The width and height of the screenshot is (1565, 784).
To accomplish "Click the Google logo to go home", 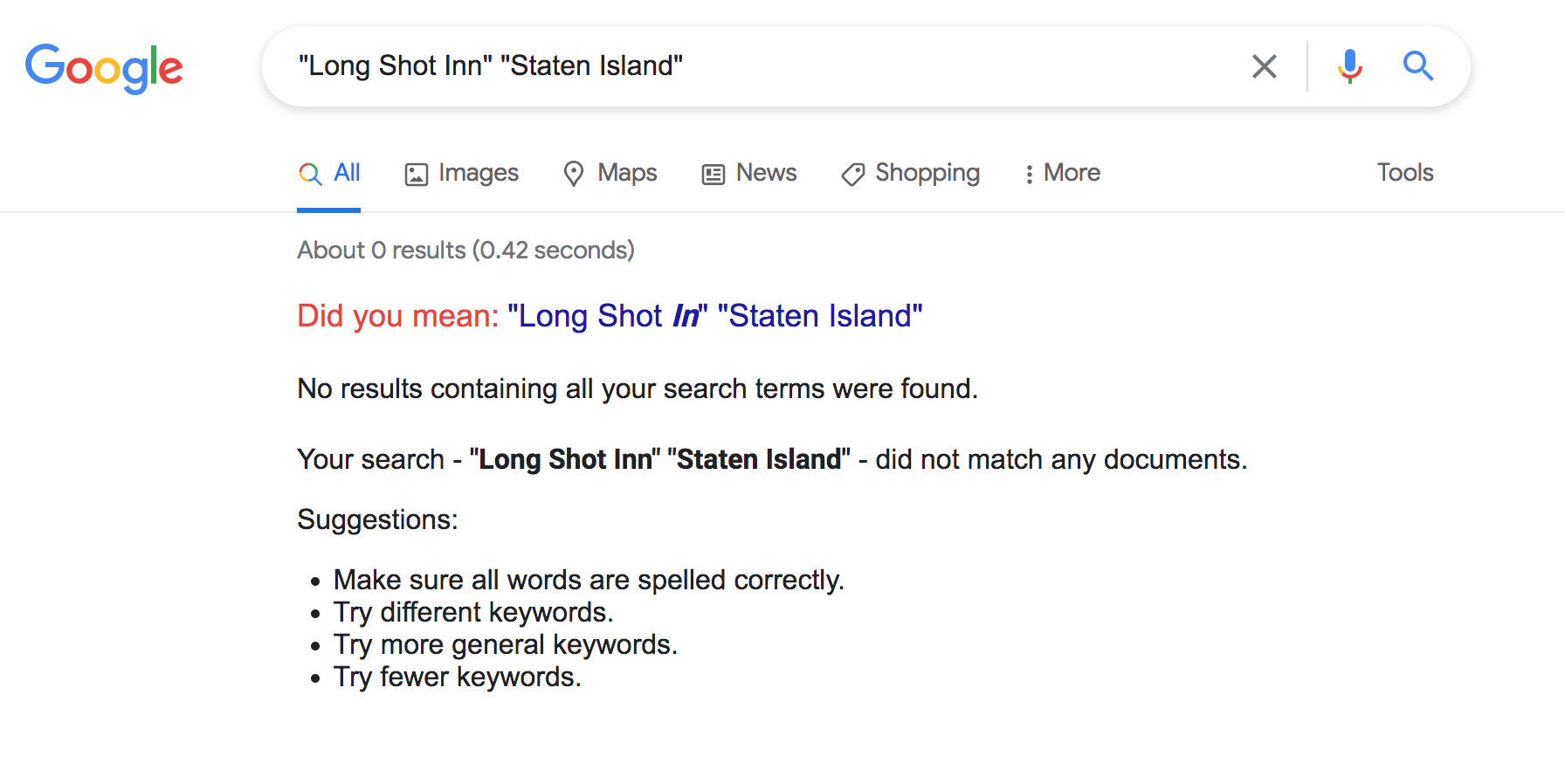I will click(104, 67).
